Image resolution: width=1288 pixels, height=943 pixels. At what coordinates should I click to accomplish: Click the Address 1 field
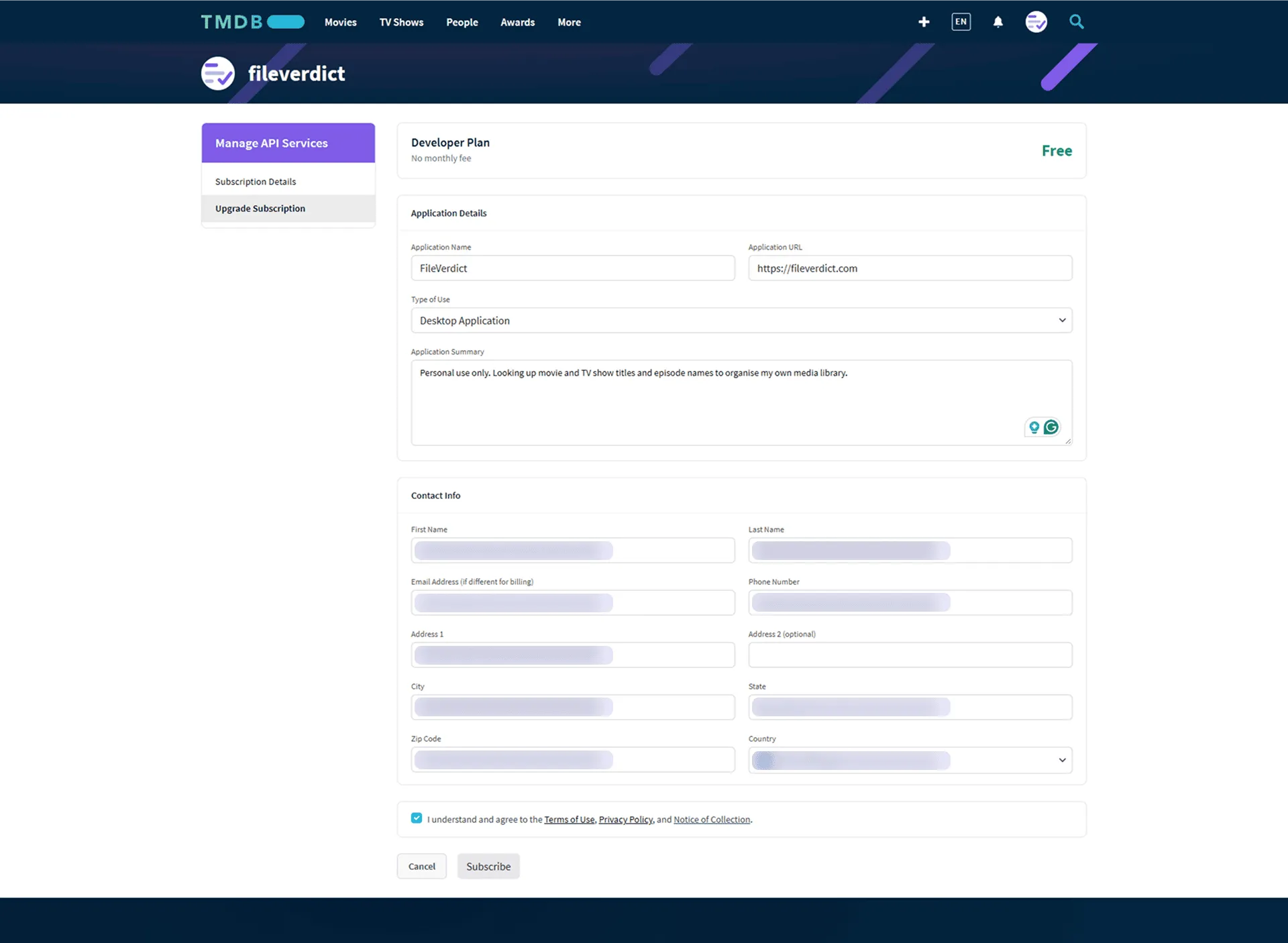573,655
